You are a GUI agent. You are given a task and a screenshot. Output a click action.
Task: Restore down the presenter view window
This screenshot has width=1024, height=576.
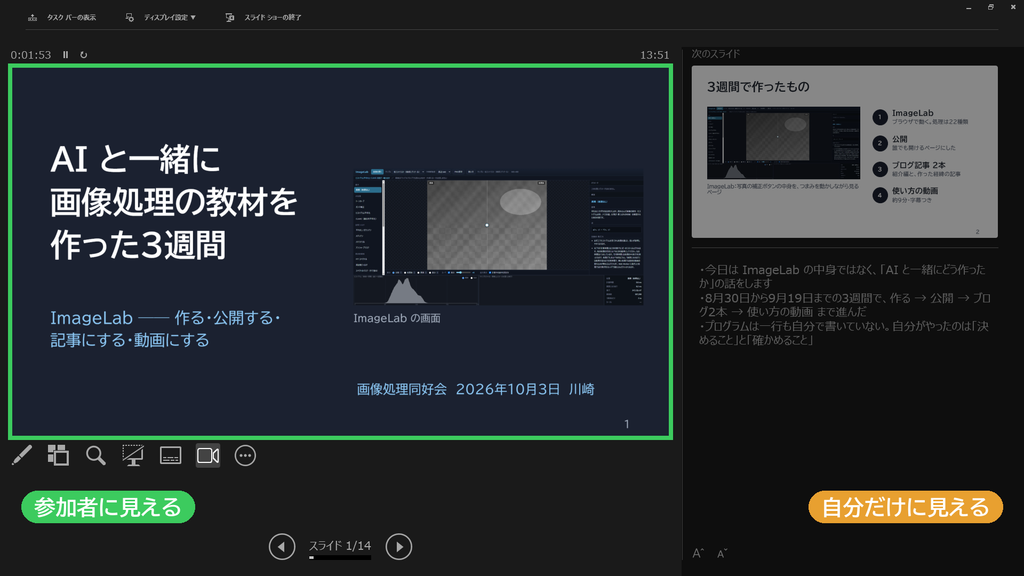click(x=991, y=7)
